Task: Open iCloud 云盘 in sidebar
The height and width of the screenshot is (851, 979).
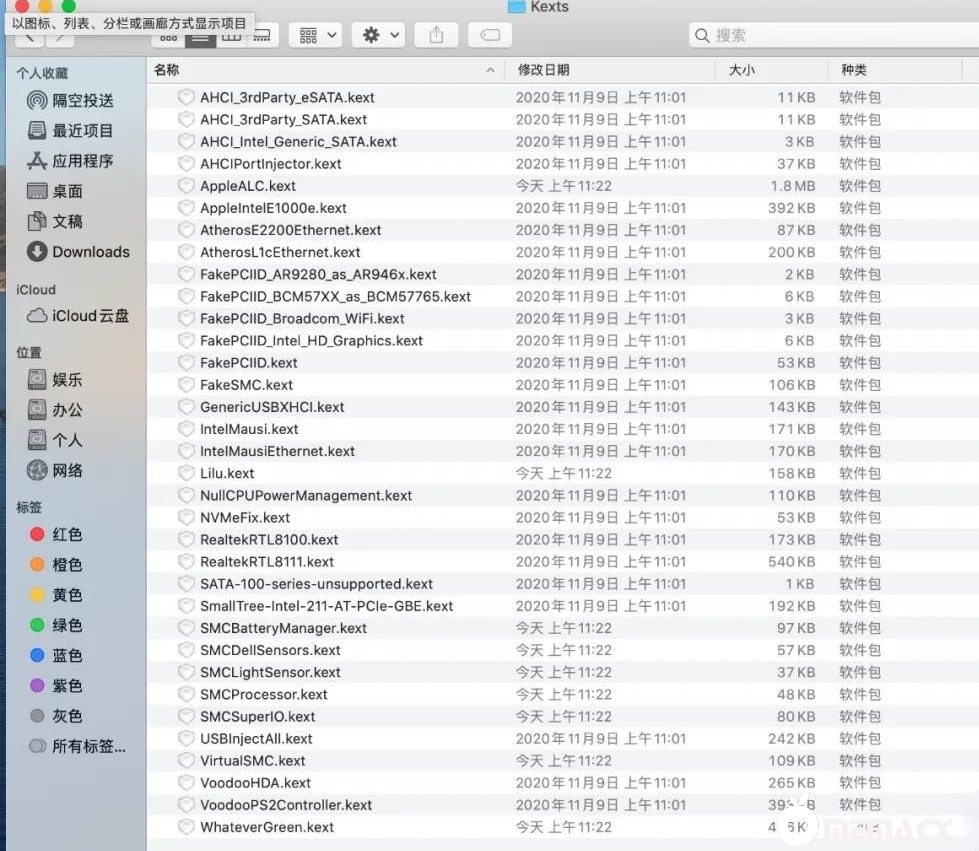Action: pos(90,316)
